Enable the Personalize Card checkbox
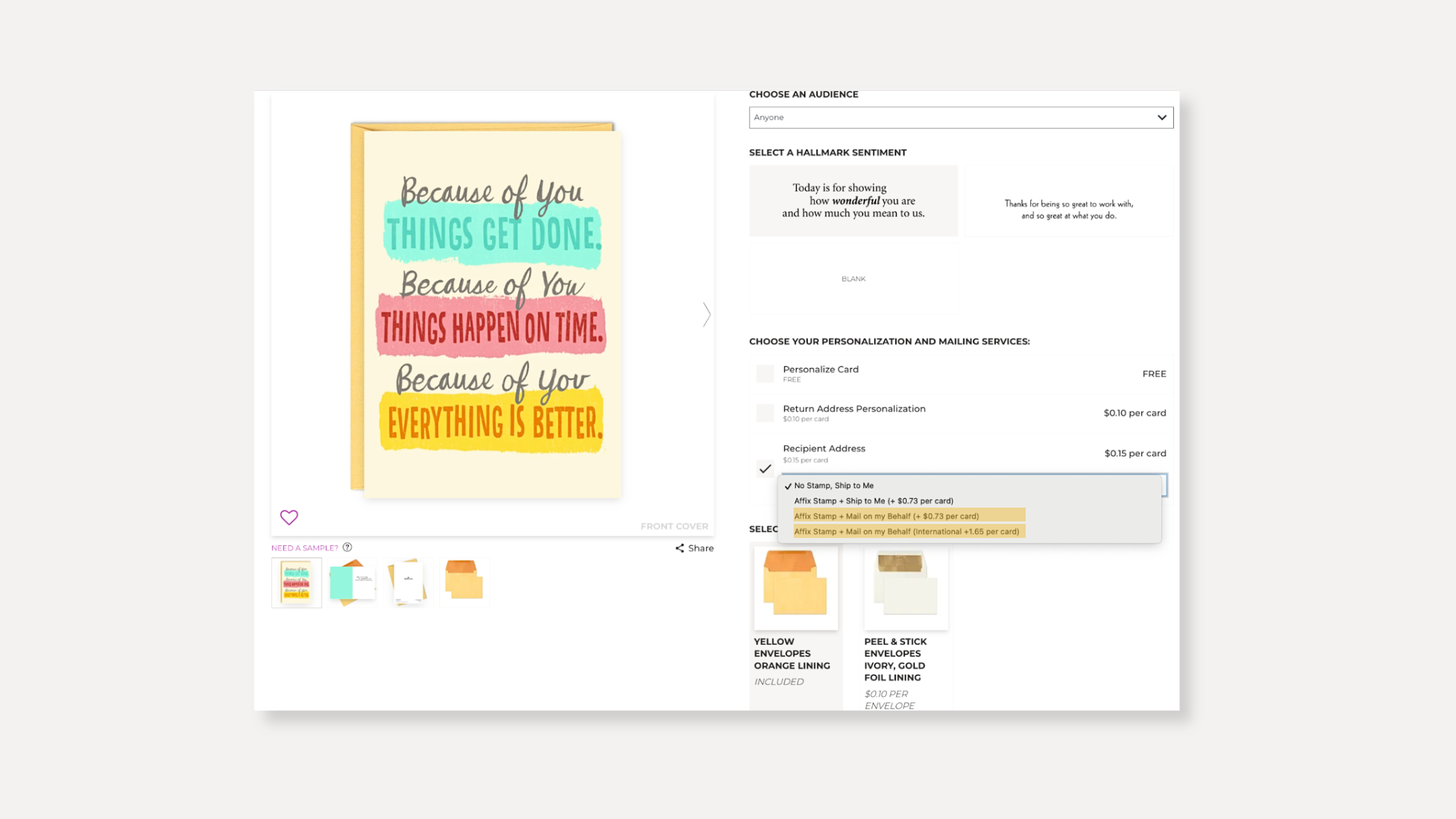Viewport: 1456px width, 819px height. 765,374
